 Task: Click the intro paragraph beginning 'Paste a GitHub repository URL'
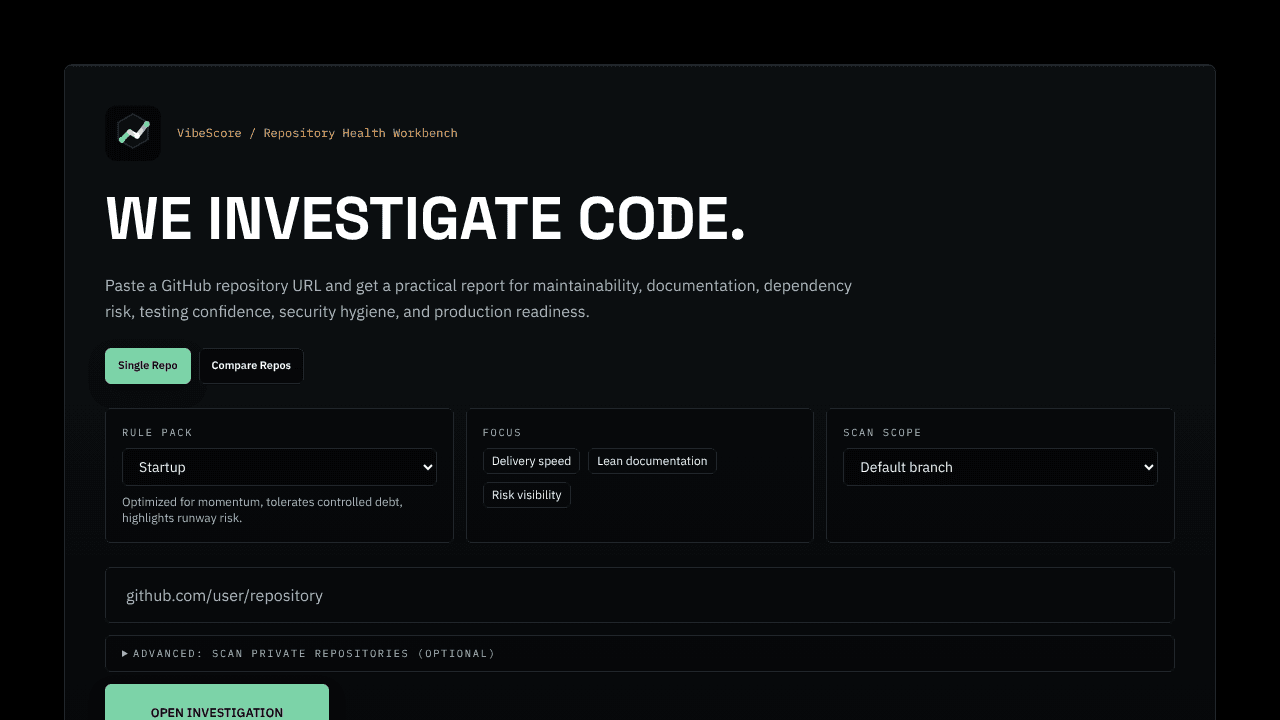pos(479,299)
